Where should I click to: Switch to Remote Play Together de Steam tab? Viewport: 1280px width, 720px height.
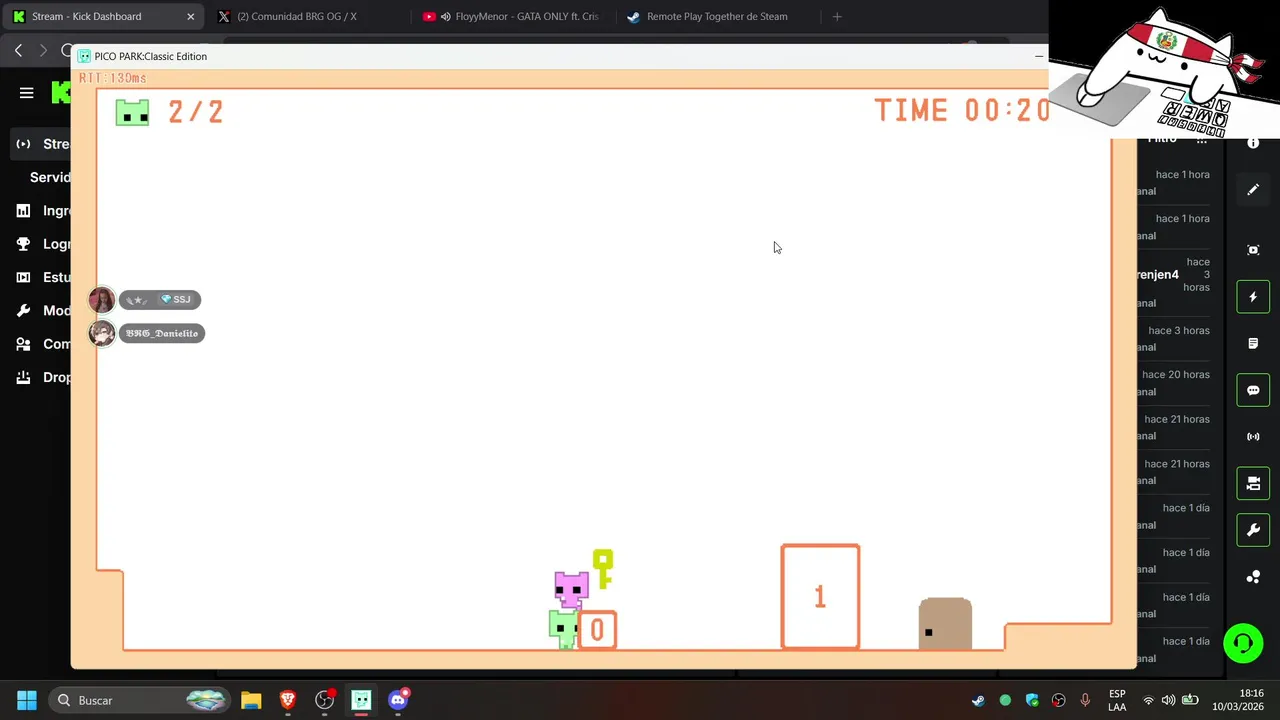tap(716, 16)
